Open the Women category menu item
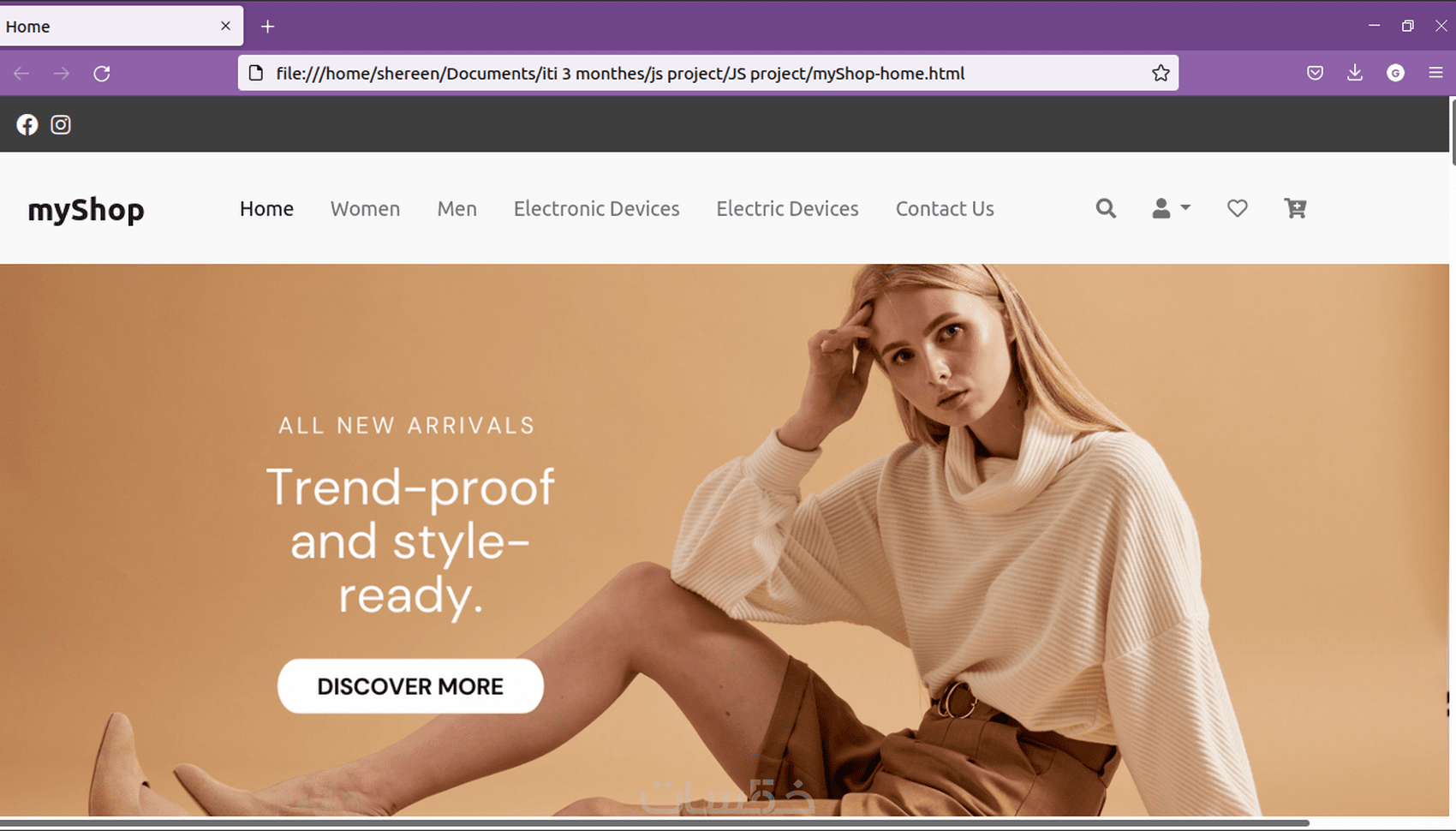Viewport: 1456px width, 831px height. point(365,208)
